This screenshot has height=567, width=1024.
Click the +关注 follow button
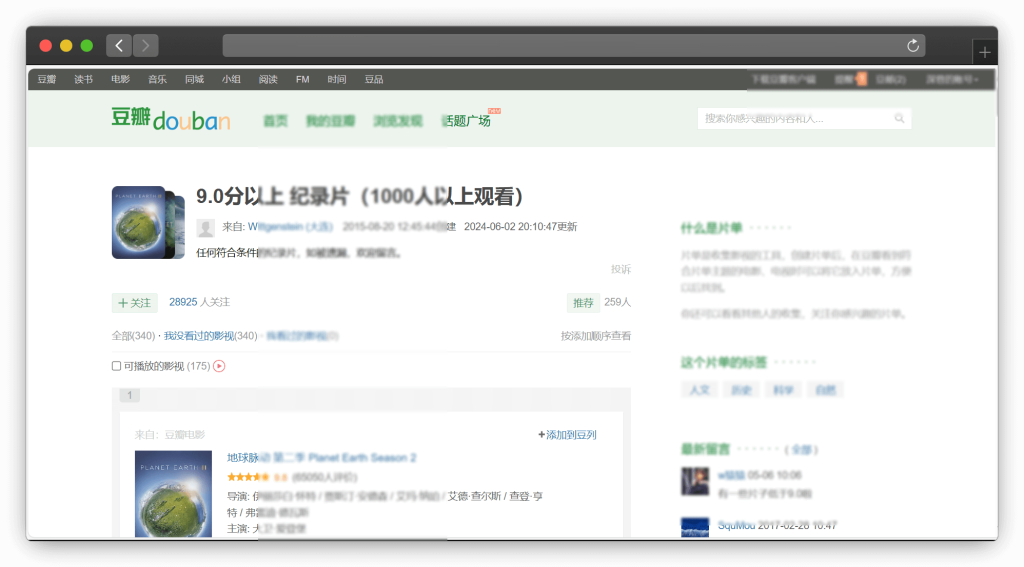pyautogui.click(x=135, y=302)
